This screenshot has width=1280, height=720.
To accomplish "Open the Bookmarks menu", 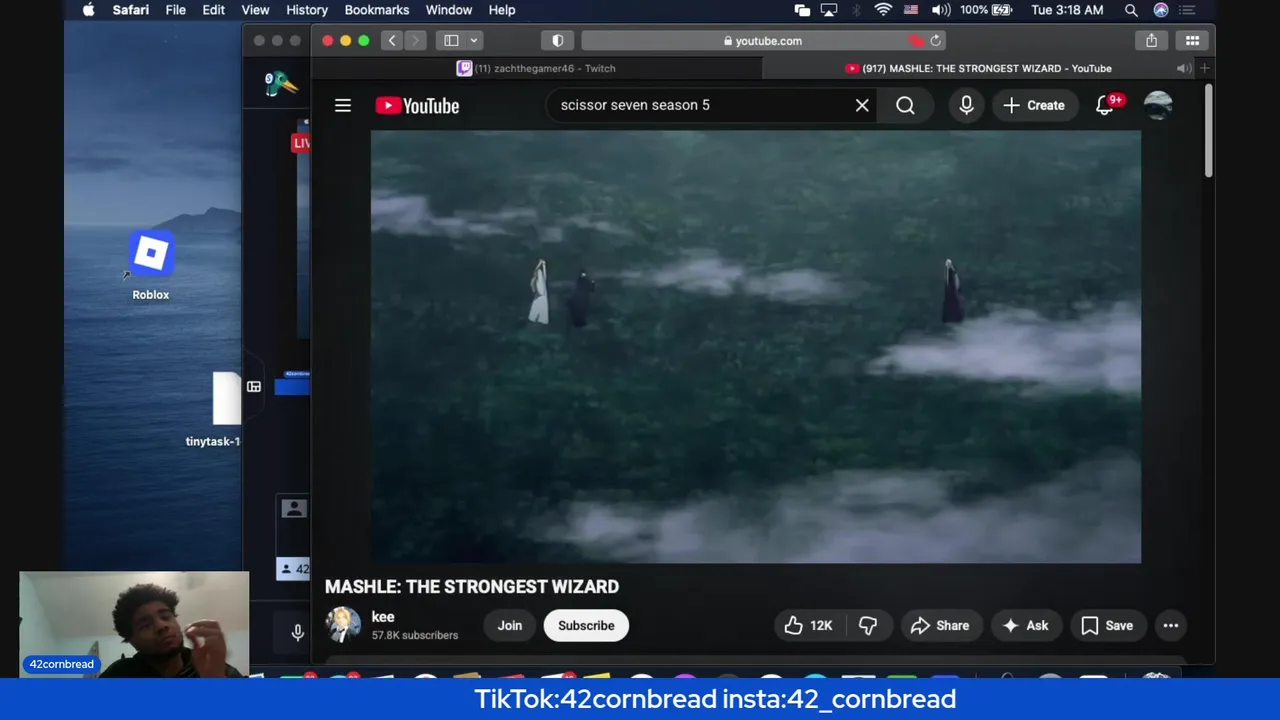I will (377, 10).
